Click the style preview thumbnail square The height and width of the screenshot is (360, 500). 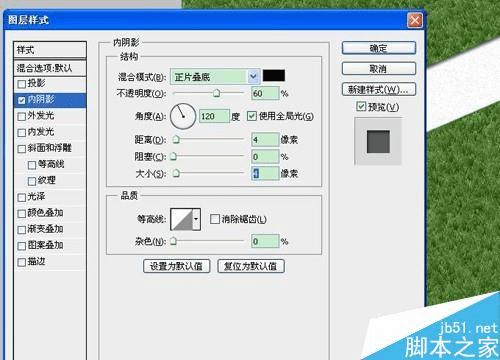[x=378, y=141]
